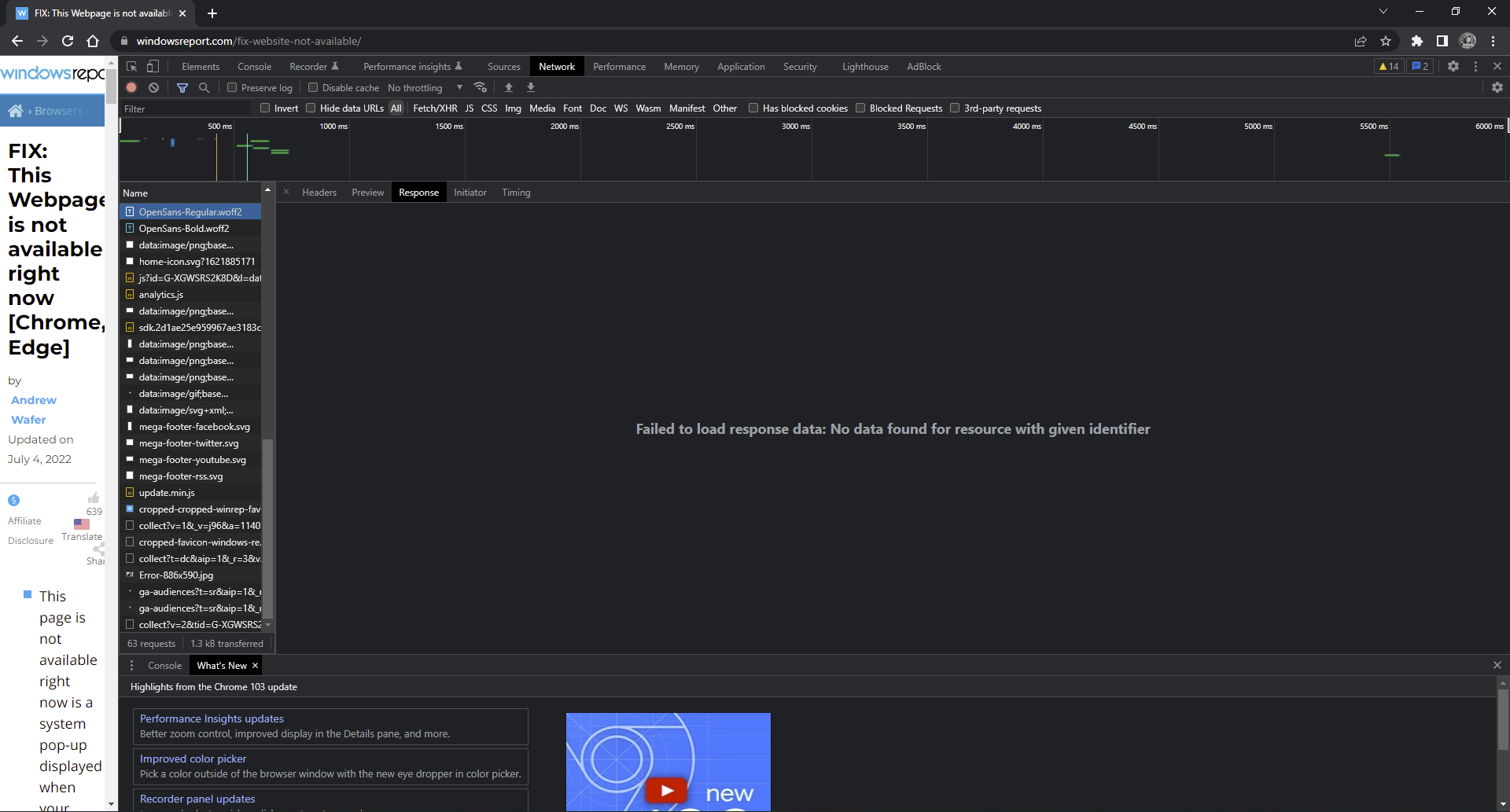Select mega-footer-youtube.svg request row
The image size is (1510, 812).
(x=190, y=460)
